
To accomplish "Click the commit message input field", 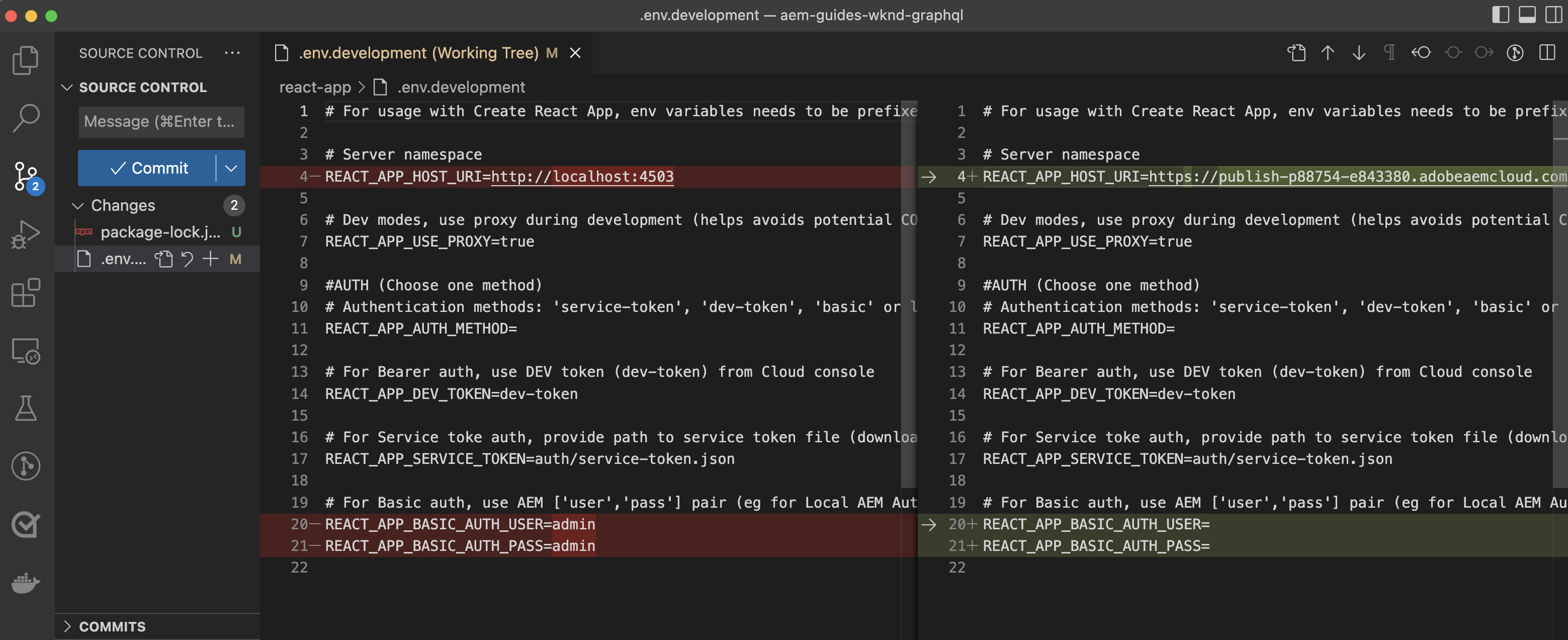I will coord(161,122).
